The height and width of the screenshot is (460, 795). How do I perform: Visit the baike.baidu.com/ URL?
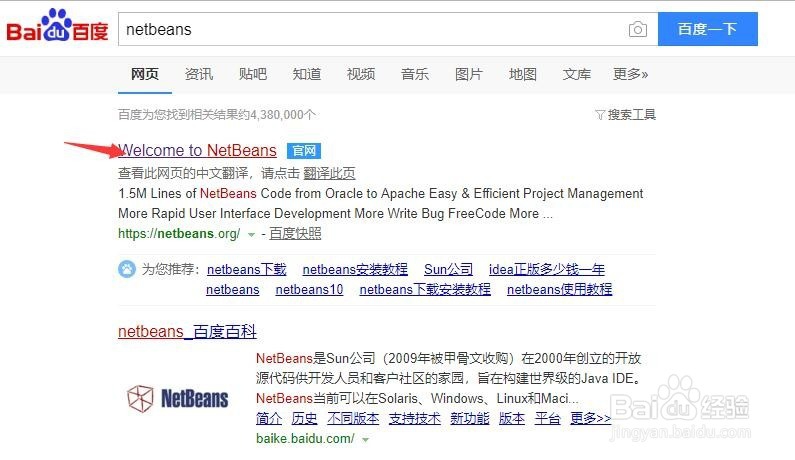point(305,439)
